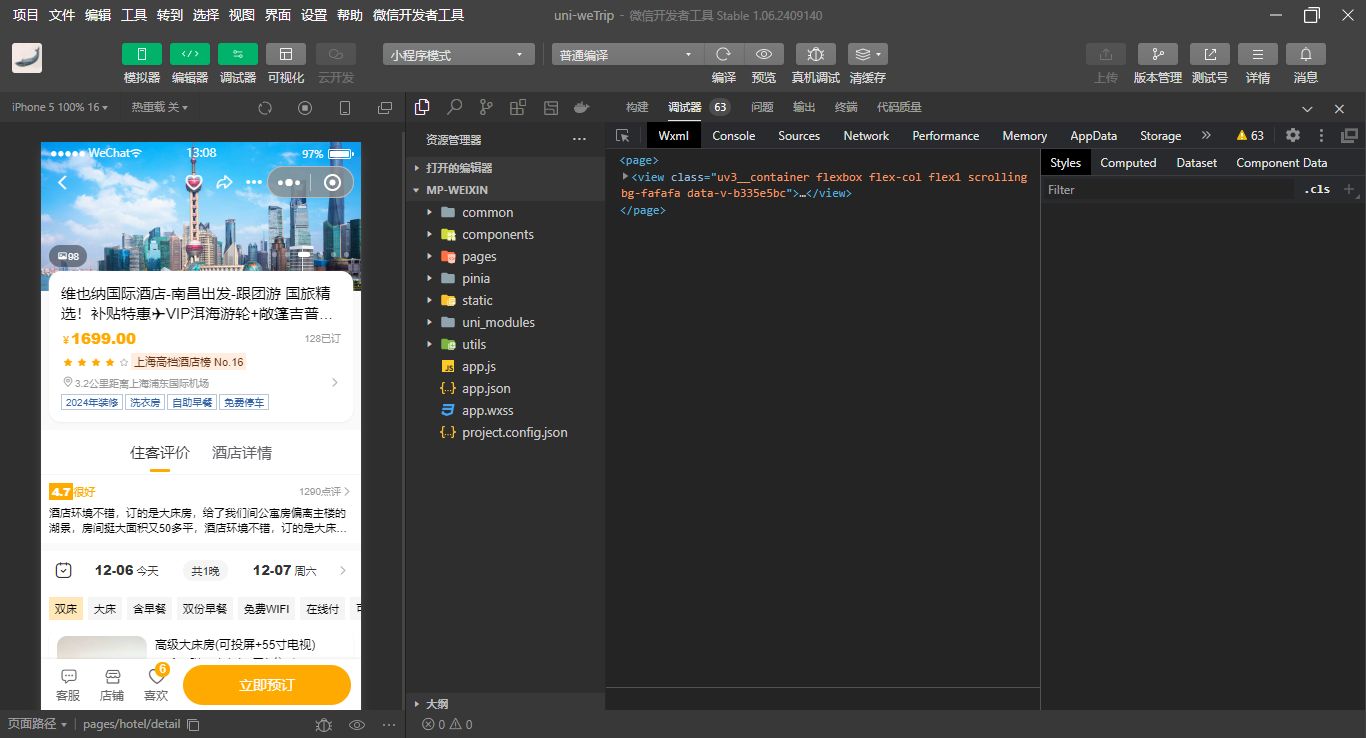Switch to the Computed tab
This screenshot has height=738, width=1366.
(x=1128, y=163)
